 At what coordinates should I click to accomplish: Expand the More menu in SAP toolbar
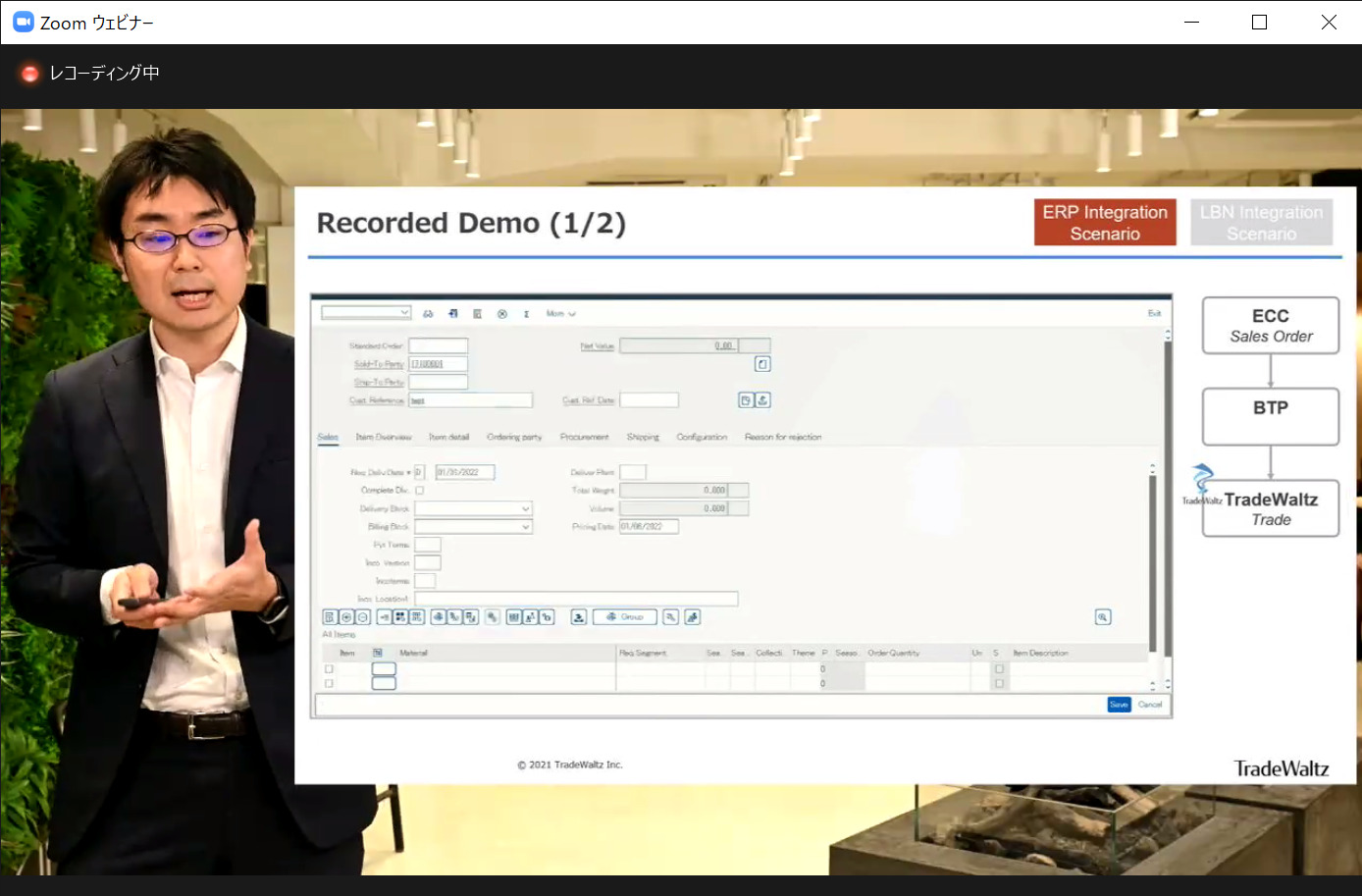tap(561, 314)
